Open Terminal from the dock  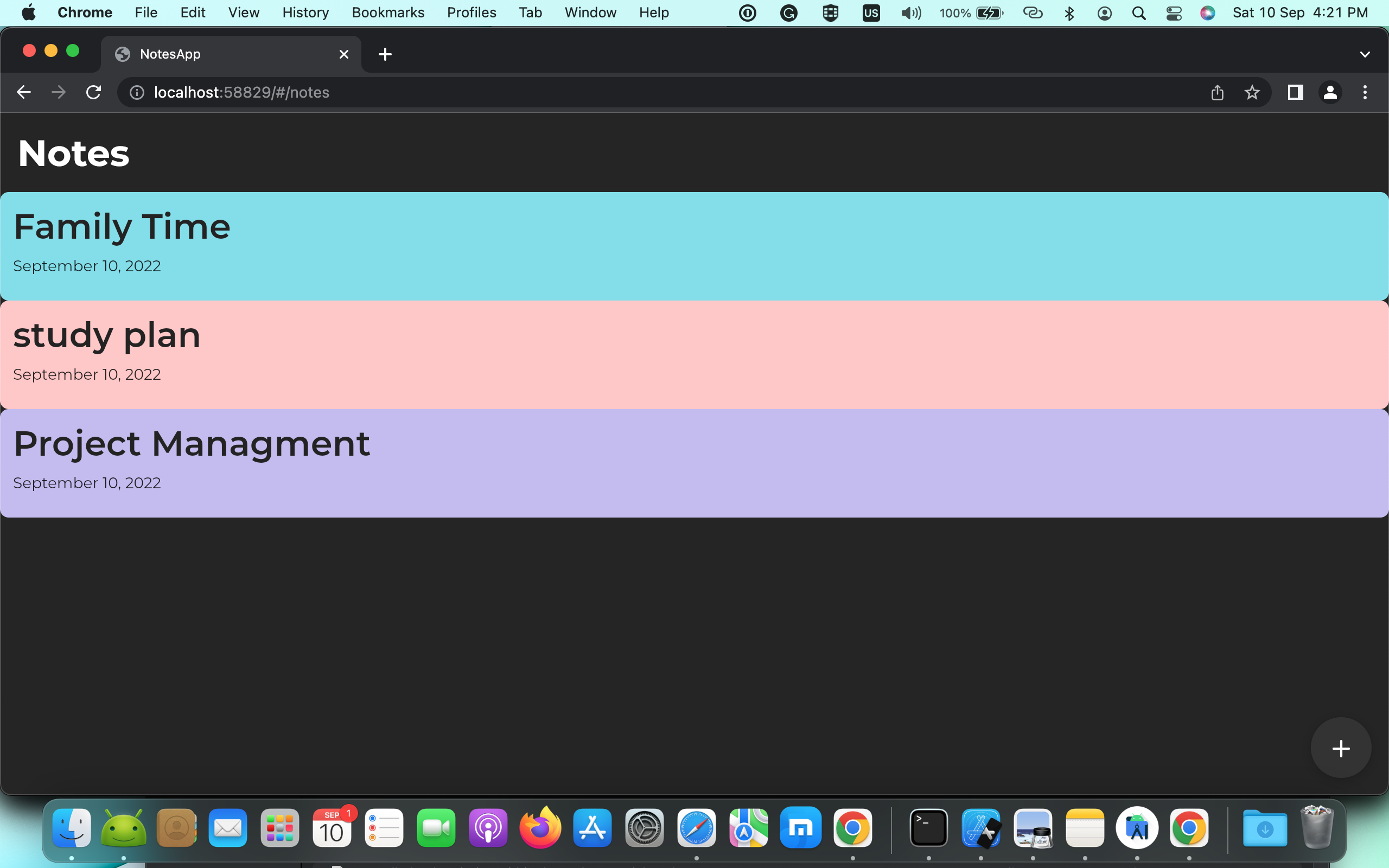tap(928, 828)
